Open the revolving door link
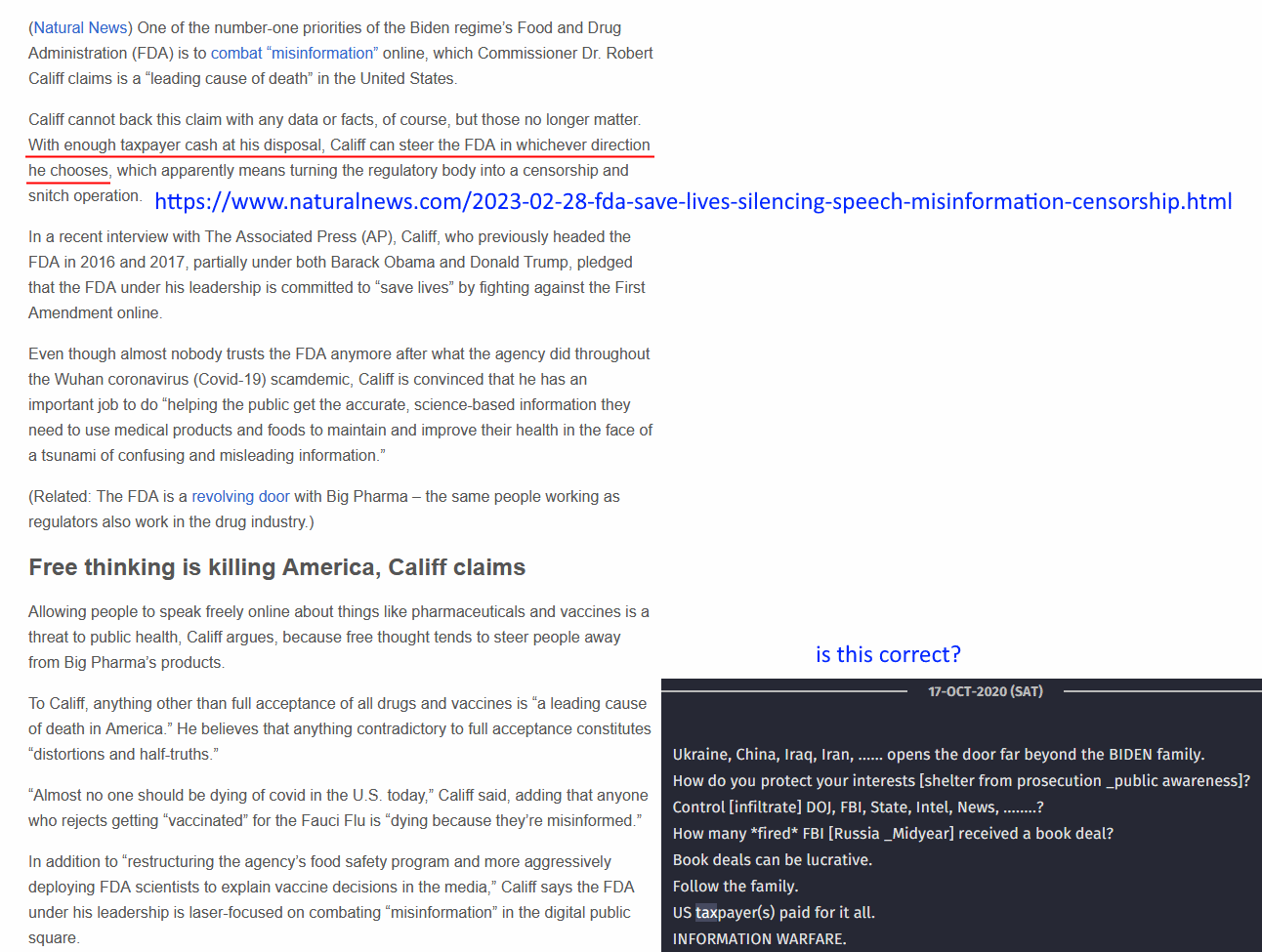Viewport: 1262px width, 952px height. click(240, 496)
